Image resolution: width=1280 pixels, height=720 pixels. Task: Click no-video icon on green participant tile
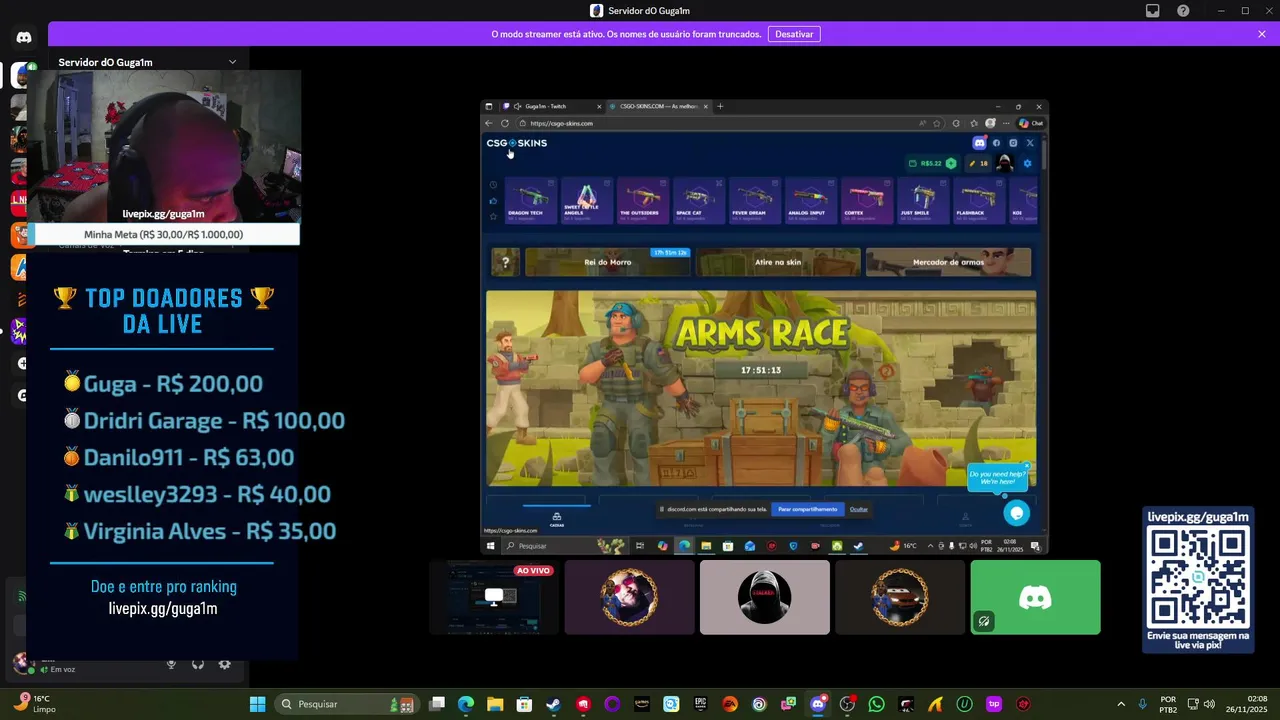984,621
